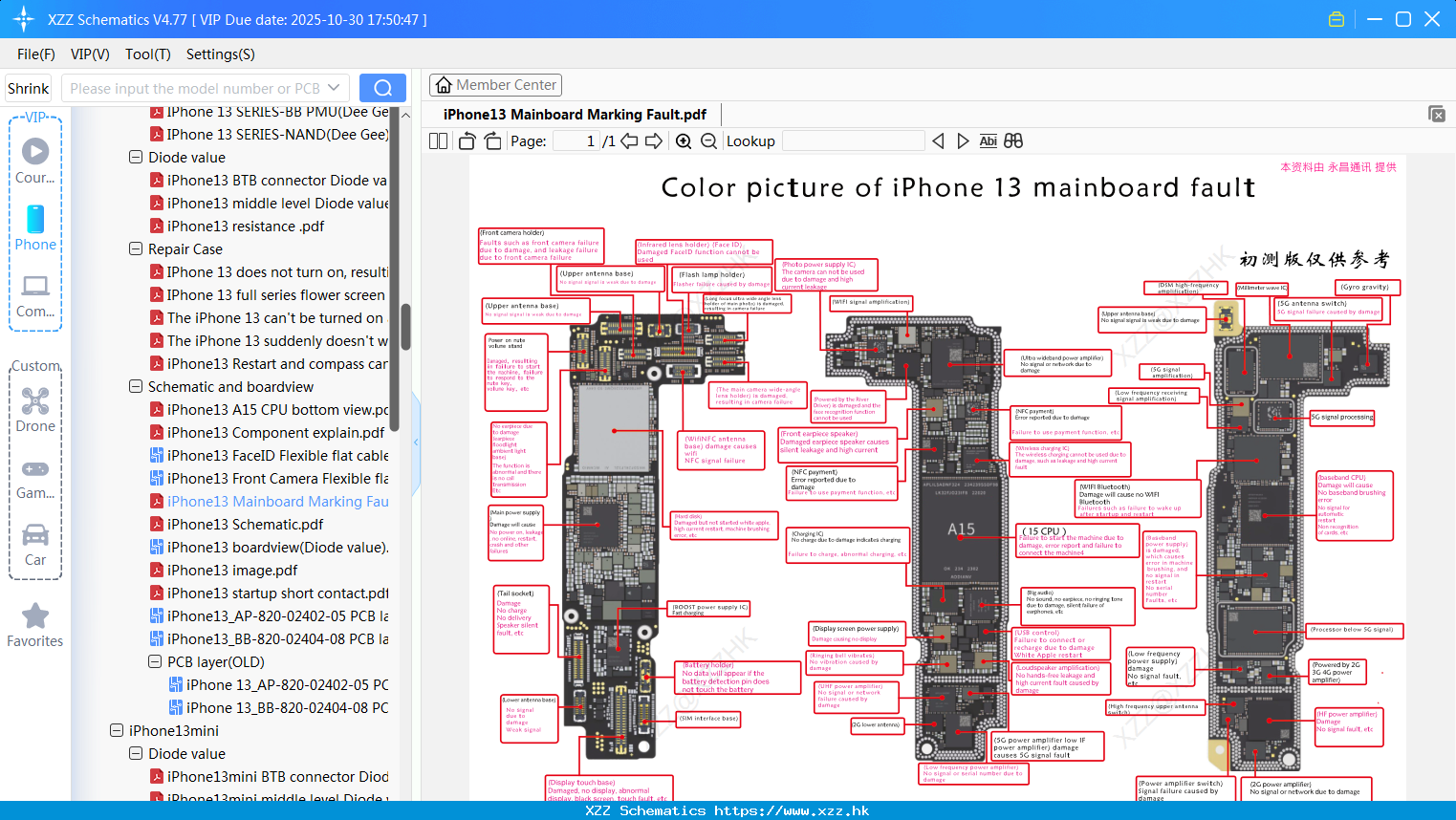Click the Page number field

tap(576, 140)
